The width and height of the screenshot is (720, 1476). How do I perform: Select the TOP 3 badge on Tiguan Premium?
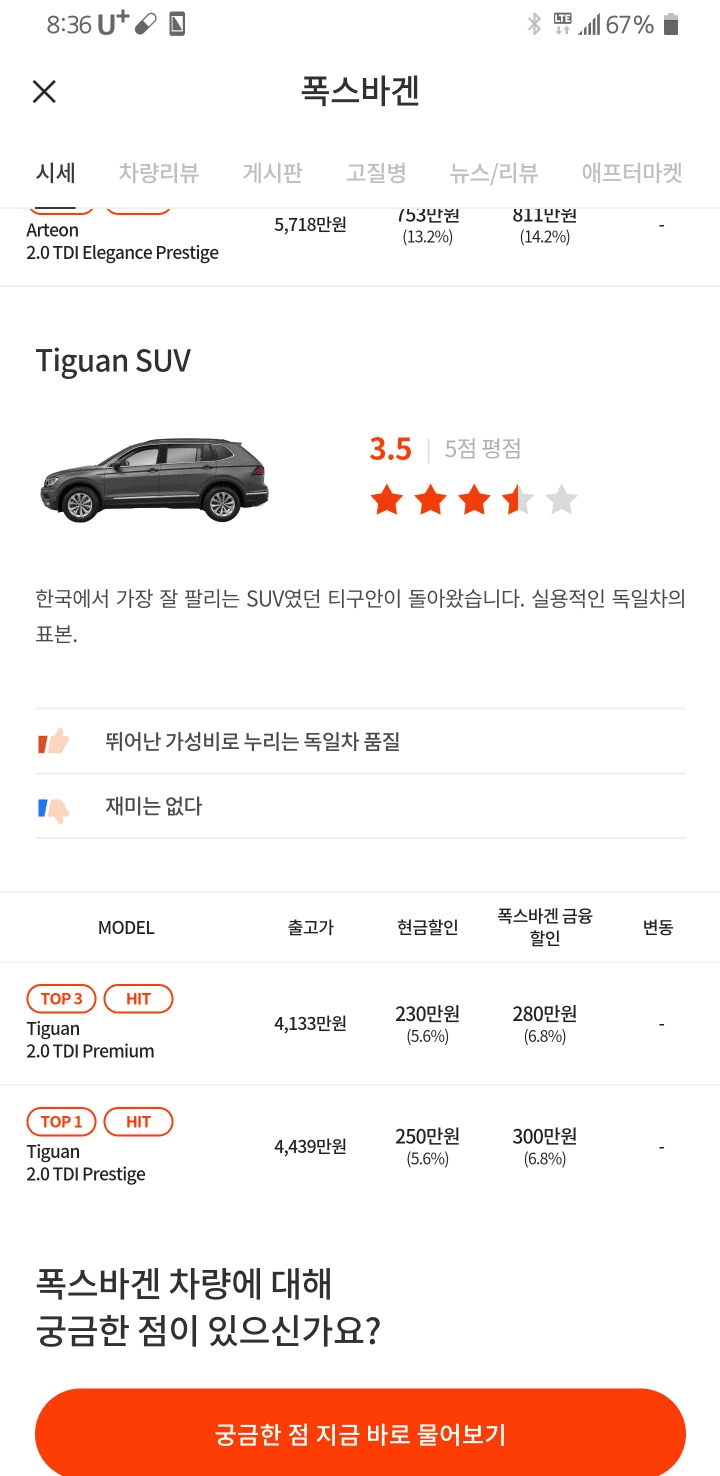(60, 998)
